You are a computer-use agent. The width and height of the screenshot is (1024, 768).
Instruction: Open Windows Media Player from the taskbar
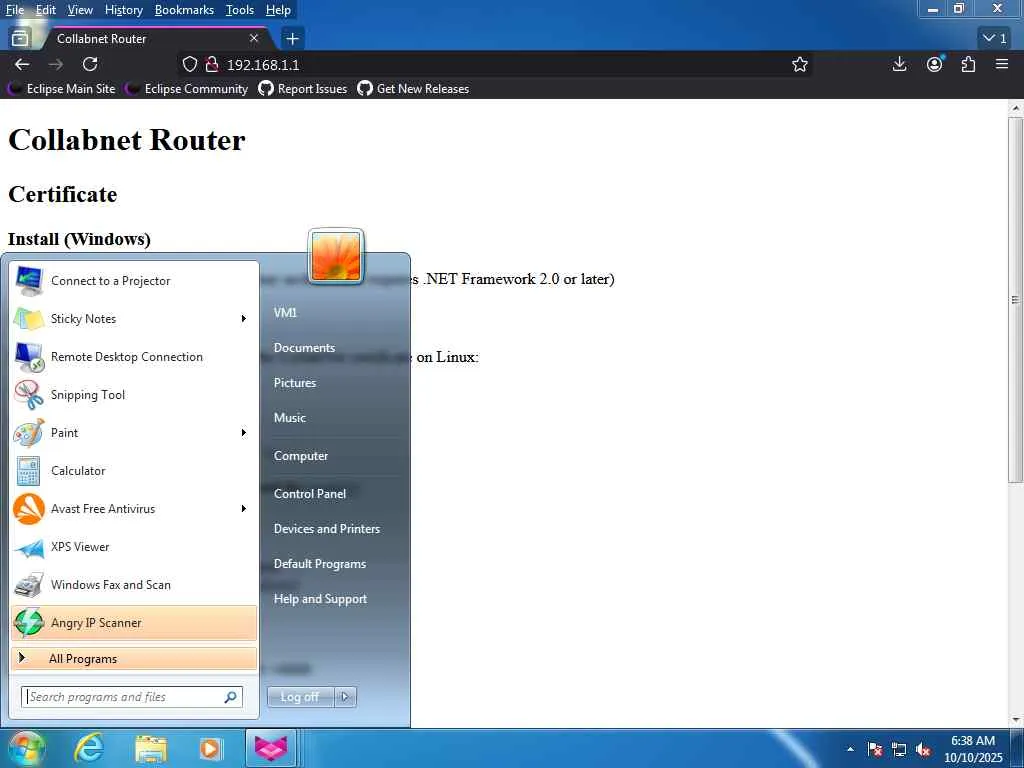210,749
